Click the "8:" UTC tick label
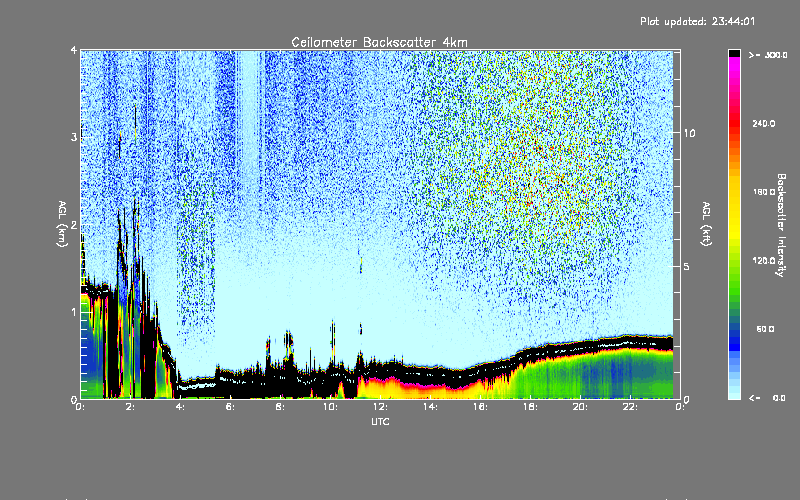This screenshot has width=800, height=500. click(280, 407)
